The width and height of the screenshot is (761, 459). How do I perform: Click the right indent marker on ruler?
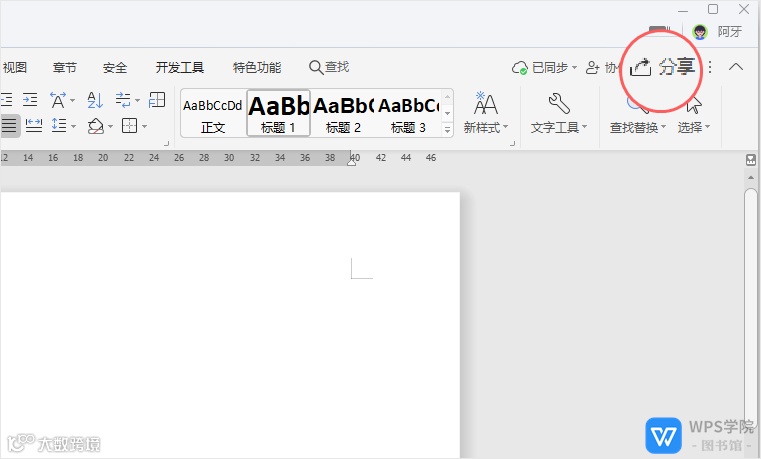(352, 163)
